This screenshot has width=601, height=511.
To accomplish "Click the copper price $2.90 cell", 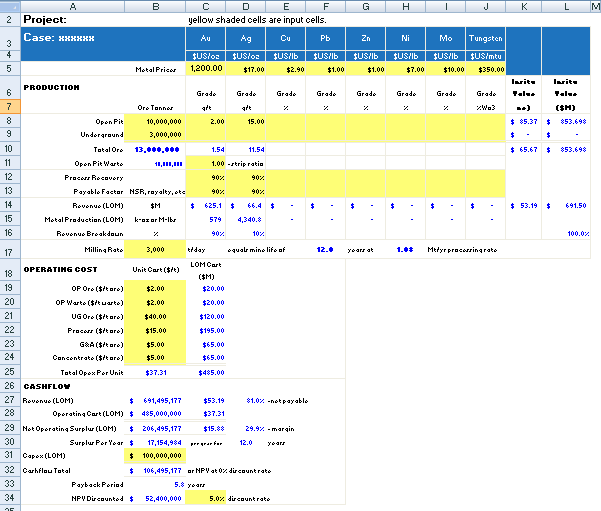I will (x=286, y=68).
